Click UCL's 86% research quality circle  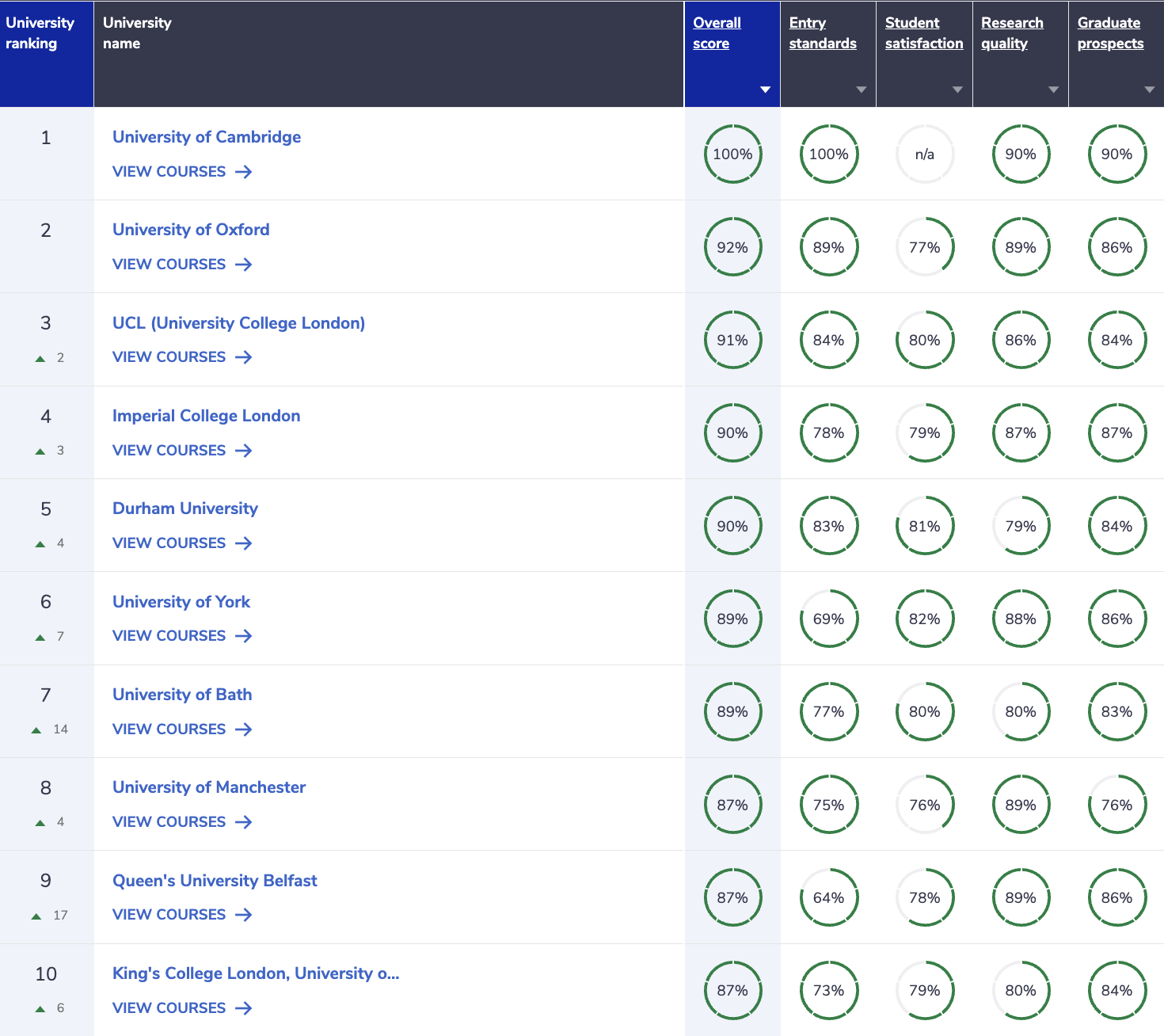(x=1021, y=340)
